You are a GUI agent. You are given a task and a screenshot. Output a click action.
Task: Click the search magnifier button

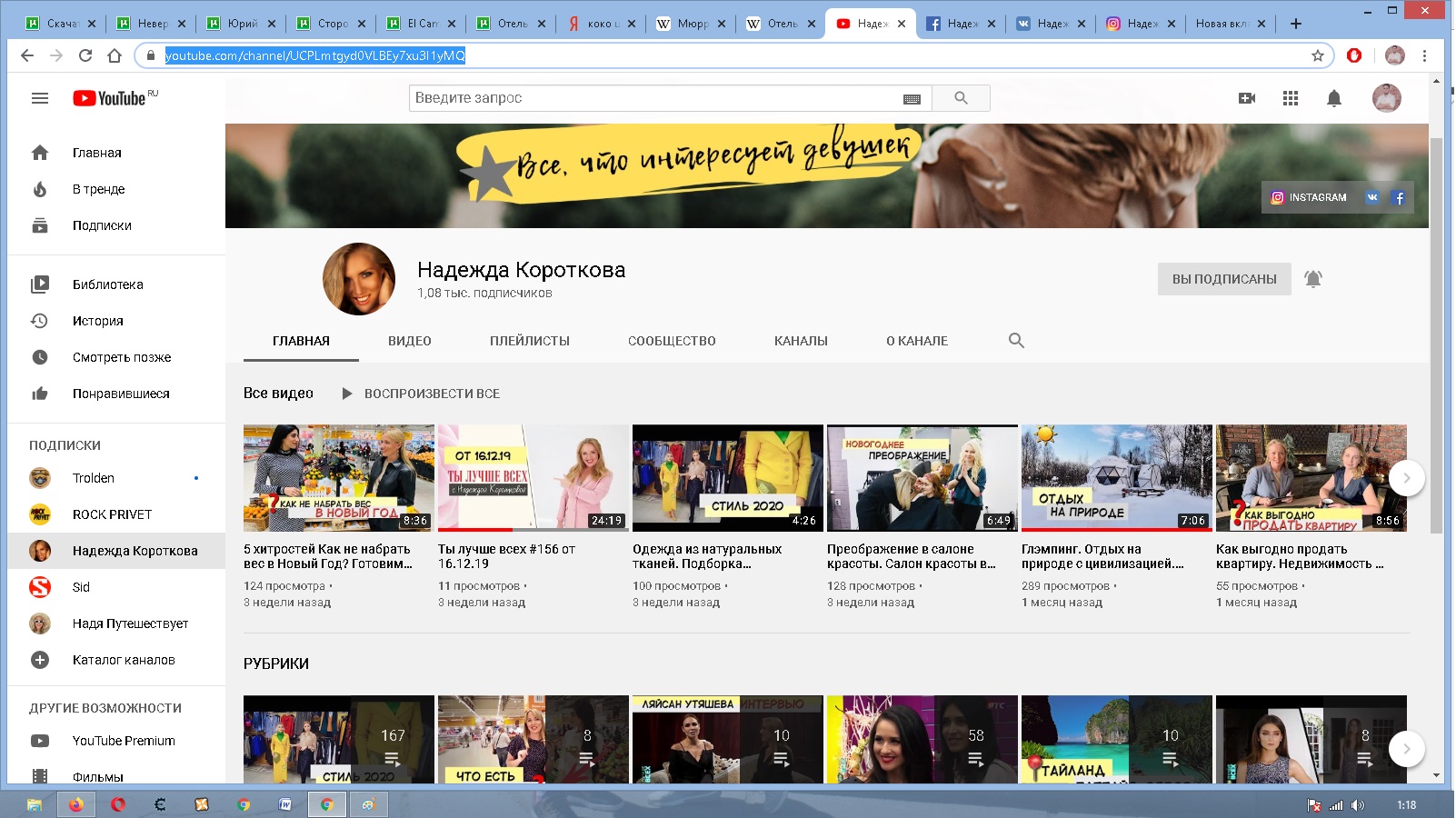click(961, 98)
